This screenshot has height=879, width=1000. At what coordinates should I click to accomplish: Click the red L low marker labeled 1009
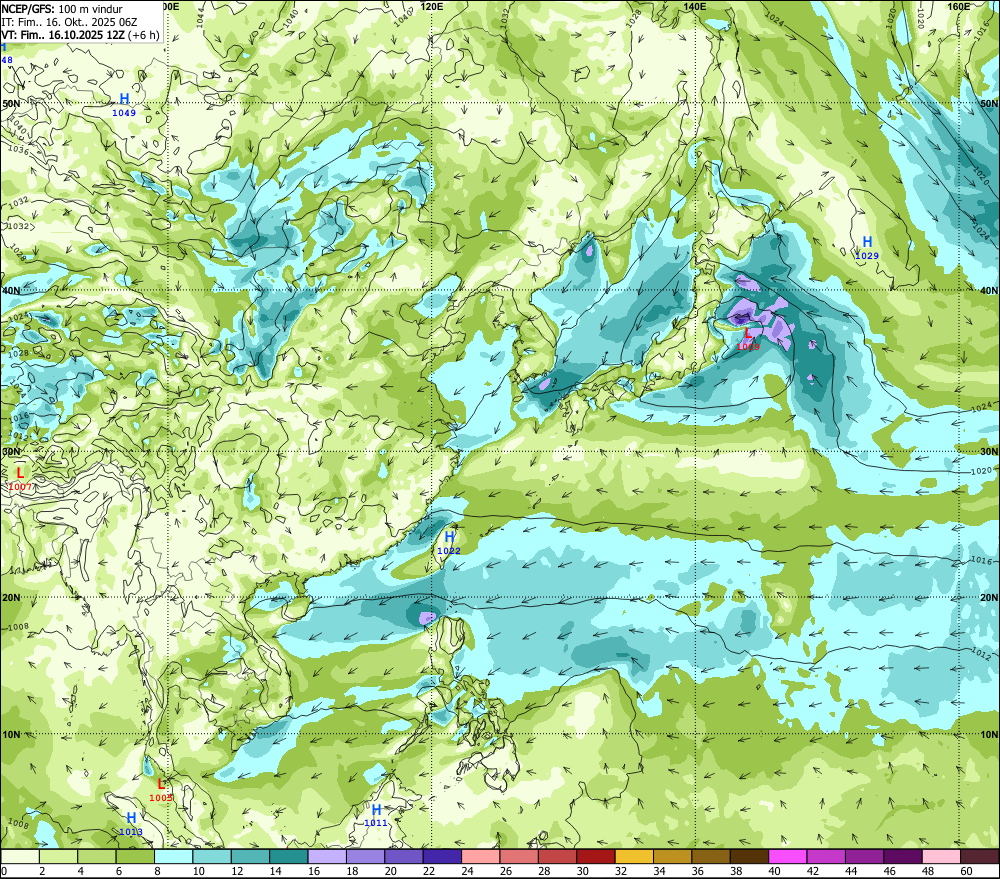point(748,333)
